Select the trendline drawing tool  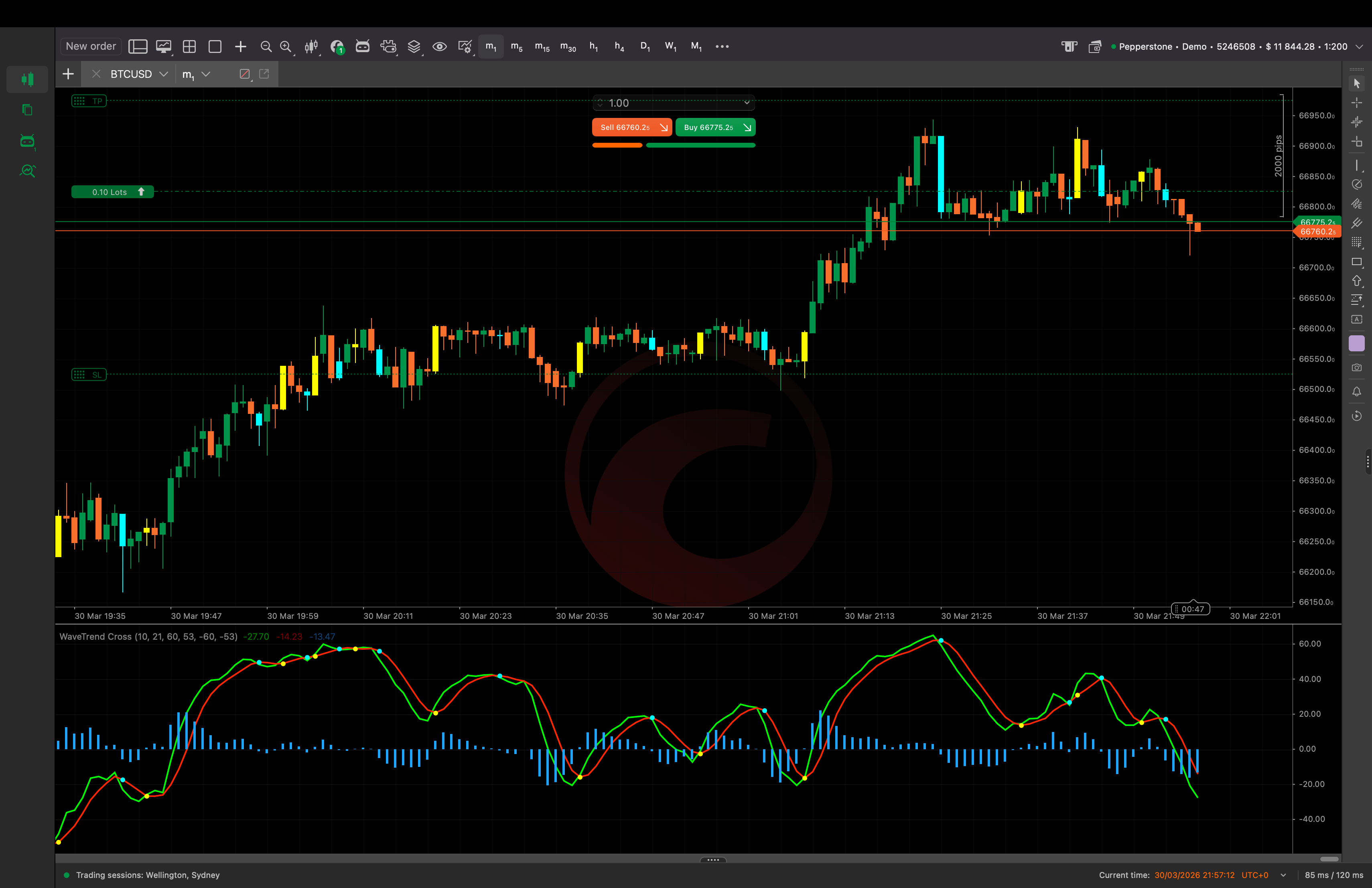pyautogui.click(x=1357, y=165)
